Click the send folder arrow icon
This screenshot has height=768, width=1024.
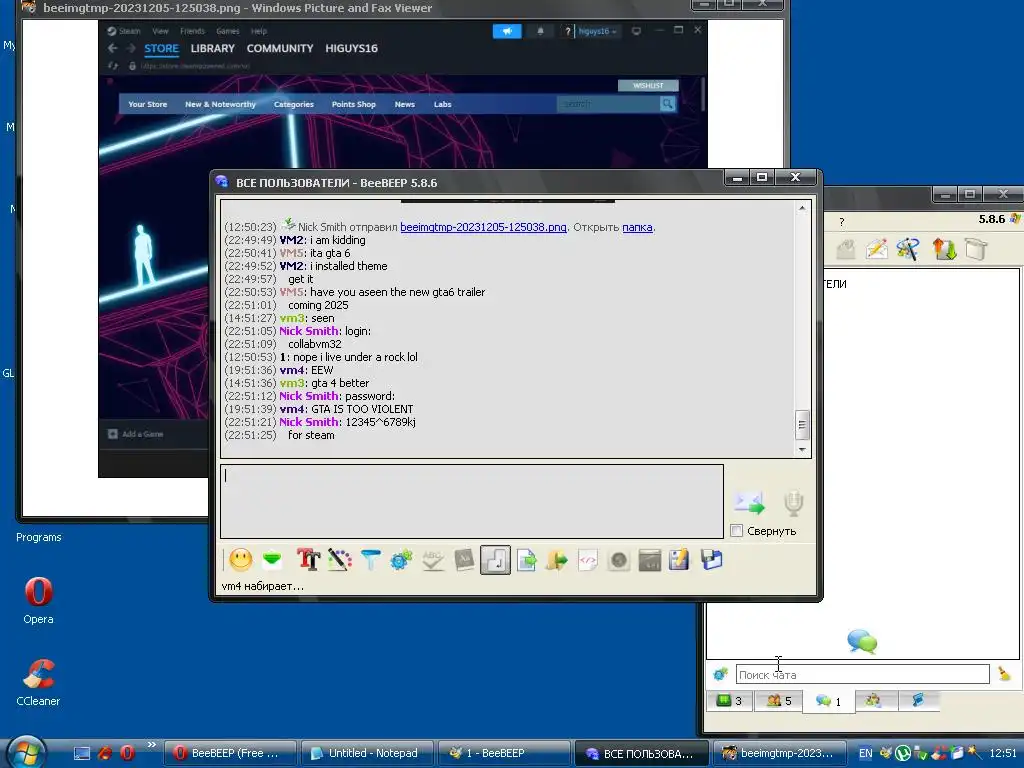(x=556, y=560)
